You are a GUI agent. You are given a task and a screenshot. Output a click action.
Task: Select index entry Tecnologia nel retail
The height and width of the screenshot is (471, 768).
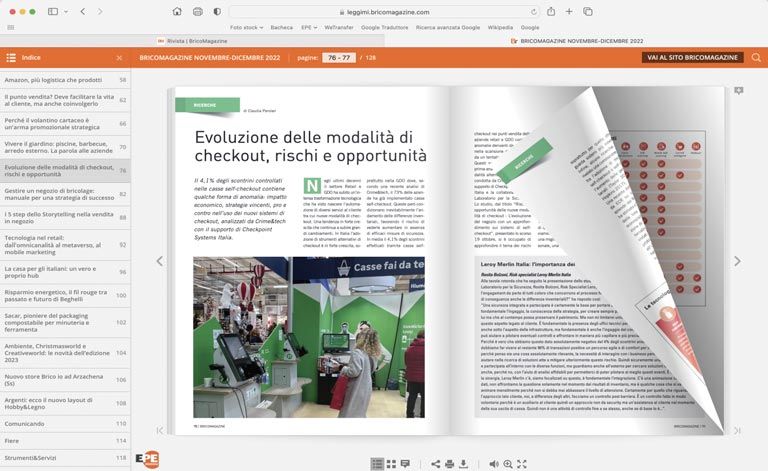[65, 245]
